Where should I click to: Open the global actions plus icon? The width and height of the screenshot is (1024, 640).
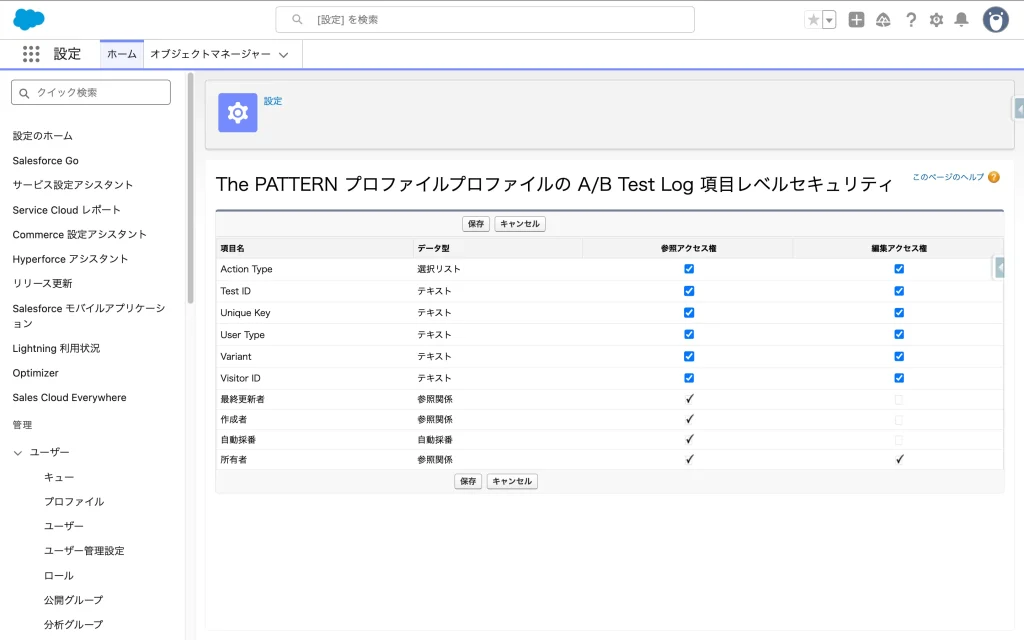pyautogui.click(x=856, y=20)
